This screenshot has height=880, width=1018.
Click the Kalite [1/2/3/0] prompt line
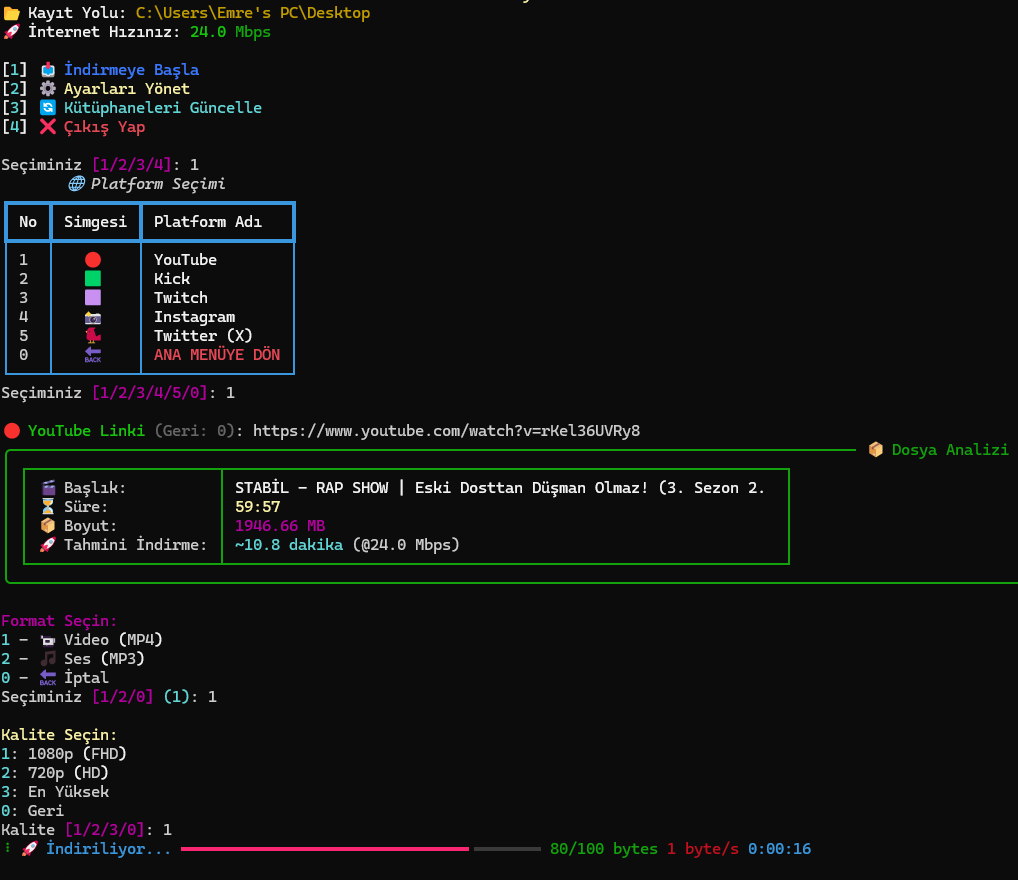click(86, 829)
